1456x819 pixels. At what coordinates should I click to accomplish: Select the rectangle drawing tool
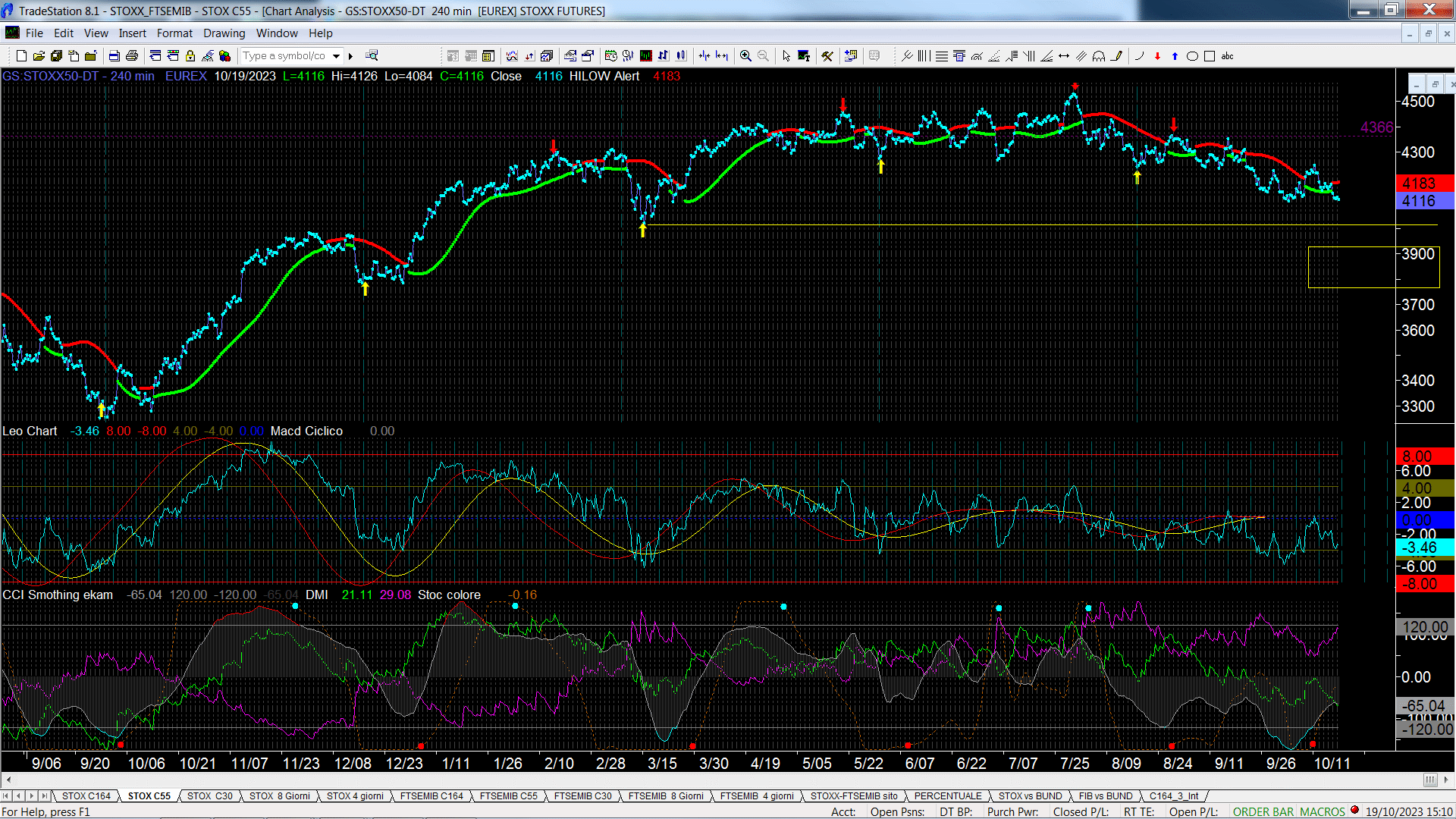pyautogui.click(x=1210, y=55)
